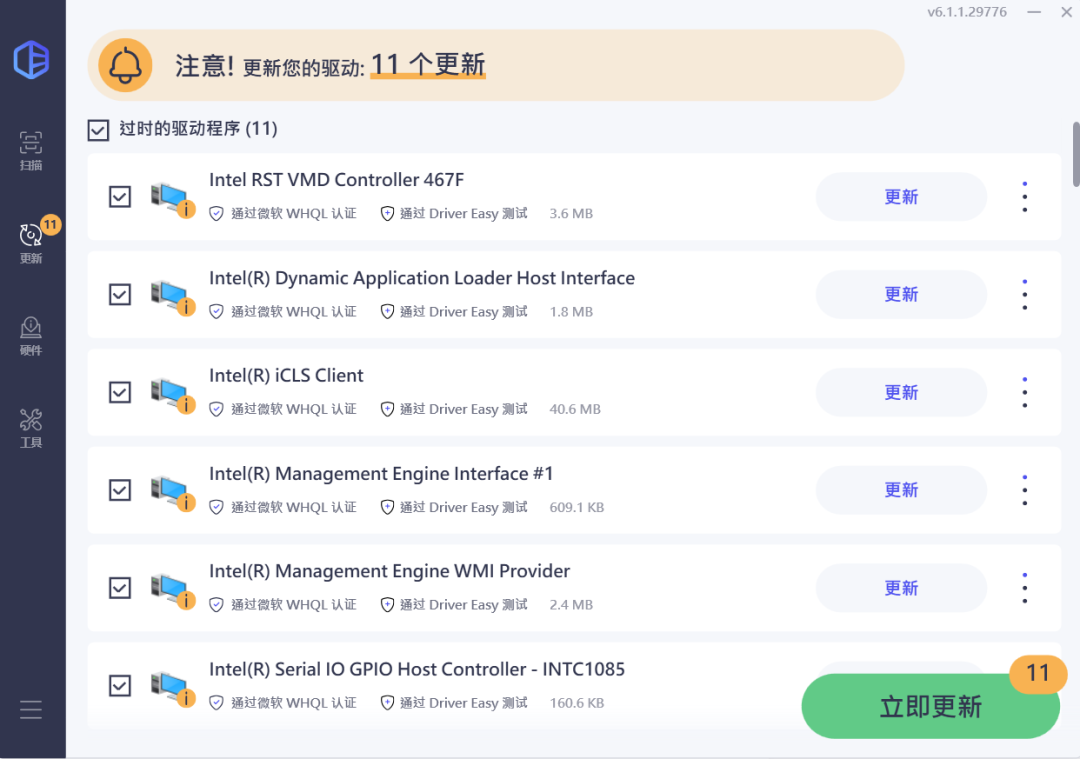Select 'Intel(R) Management Engine WMI Provider' title
This screenshot has height=759, width=1080.
tap(389, 571)
